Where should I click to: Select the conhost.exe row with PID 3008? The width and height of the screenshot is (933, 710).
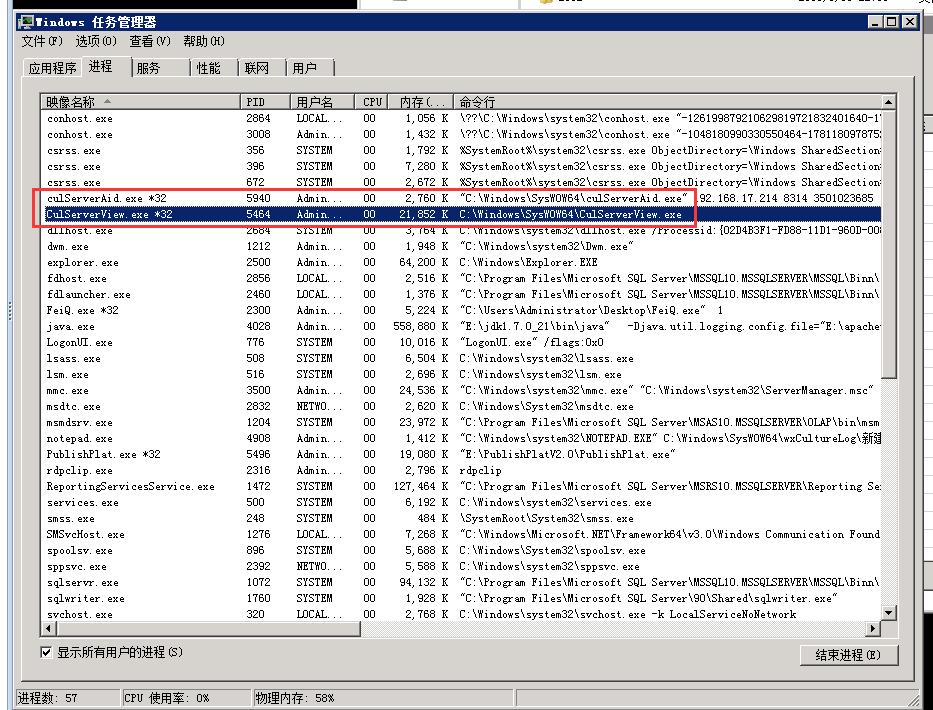tap(461, 135)
